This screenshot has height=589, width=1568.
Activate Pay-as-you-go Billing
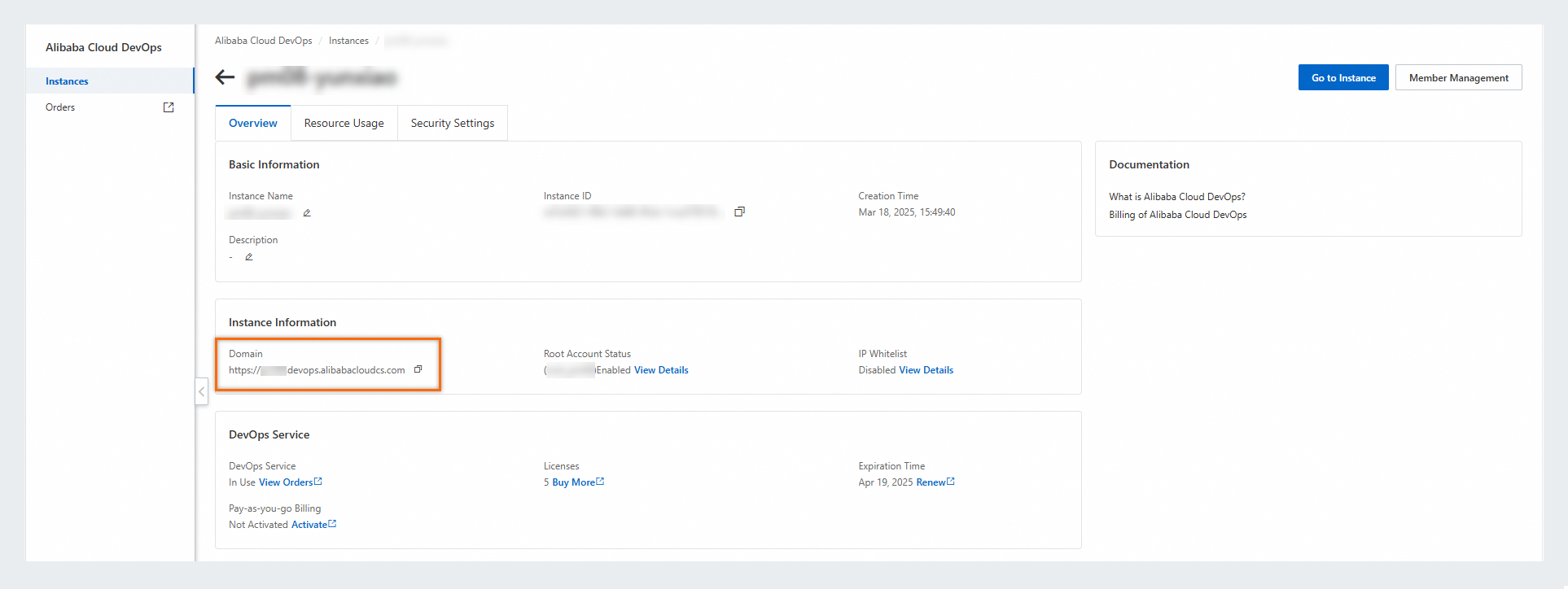tap(313, 525)
